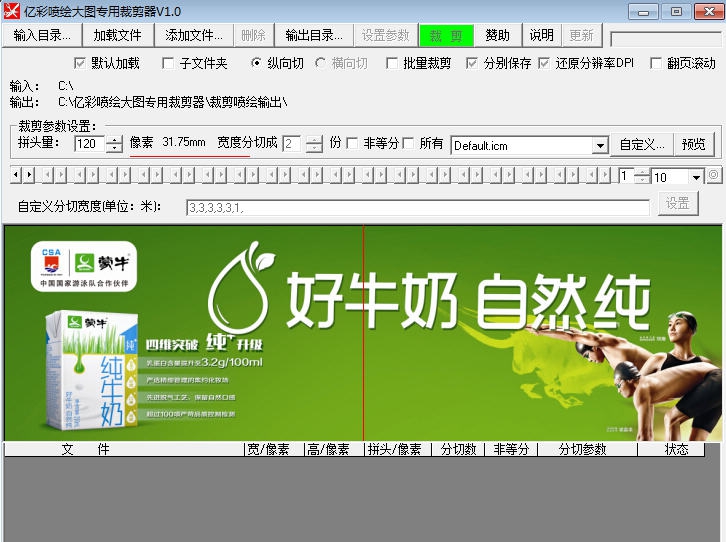The width and height of the screenshot is (726, 542).
Task: Click the 拼头量 value field showing 120
Action: [x=90, y=143]
